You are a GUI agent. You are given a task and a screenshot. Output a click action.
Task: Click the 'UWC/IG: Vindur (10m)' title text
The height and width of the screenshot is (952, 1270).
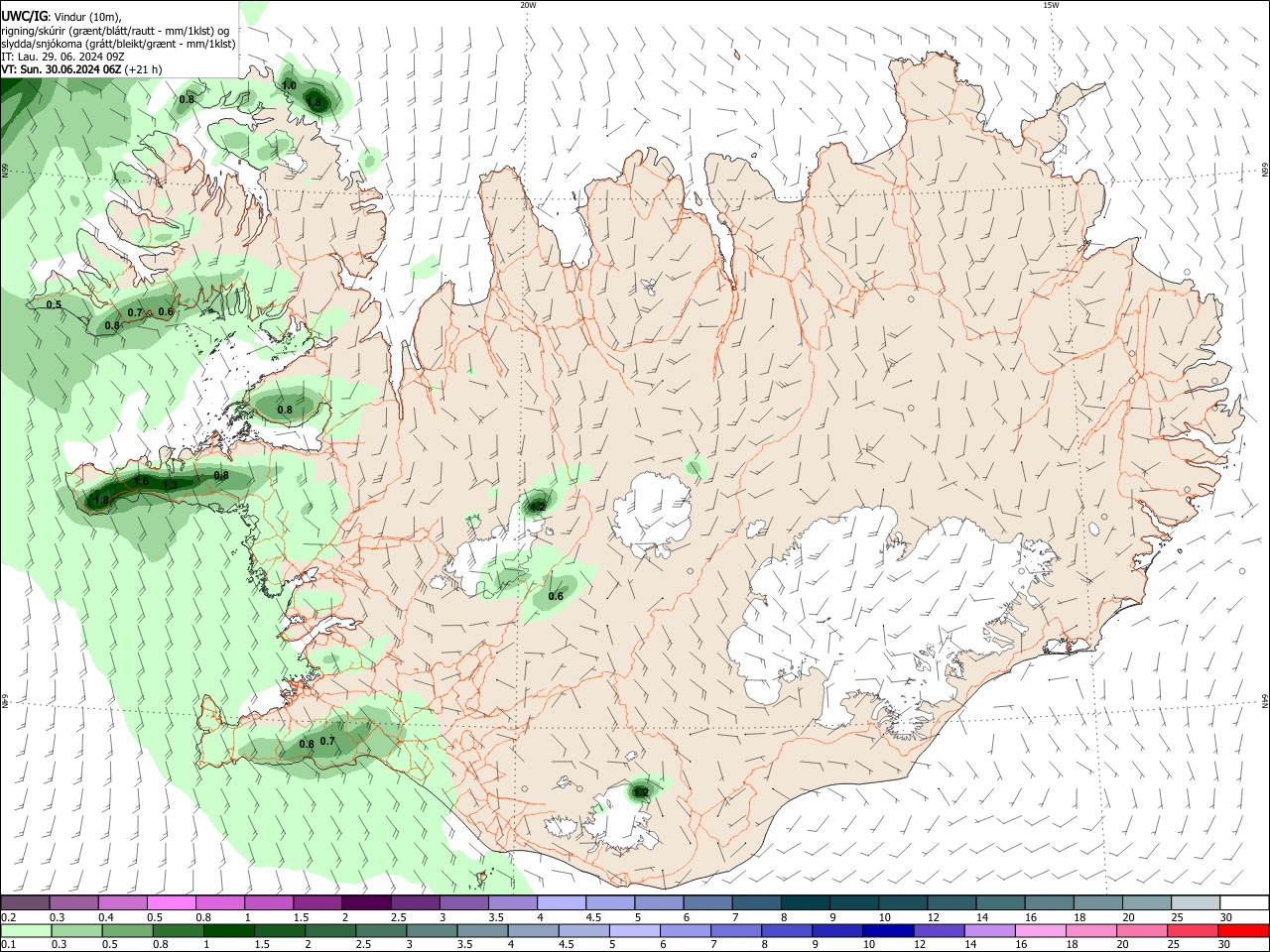click(x=62, y=16)
